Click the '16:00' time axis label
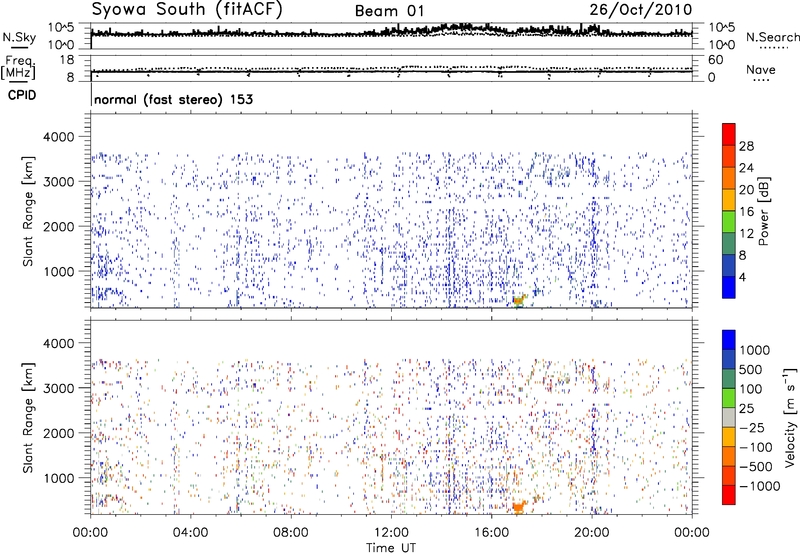The height and width of the screenshot is (554, 800). (491, 533)
